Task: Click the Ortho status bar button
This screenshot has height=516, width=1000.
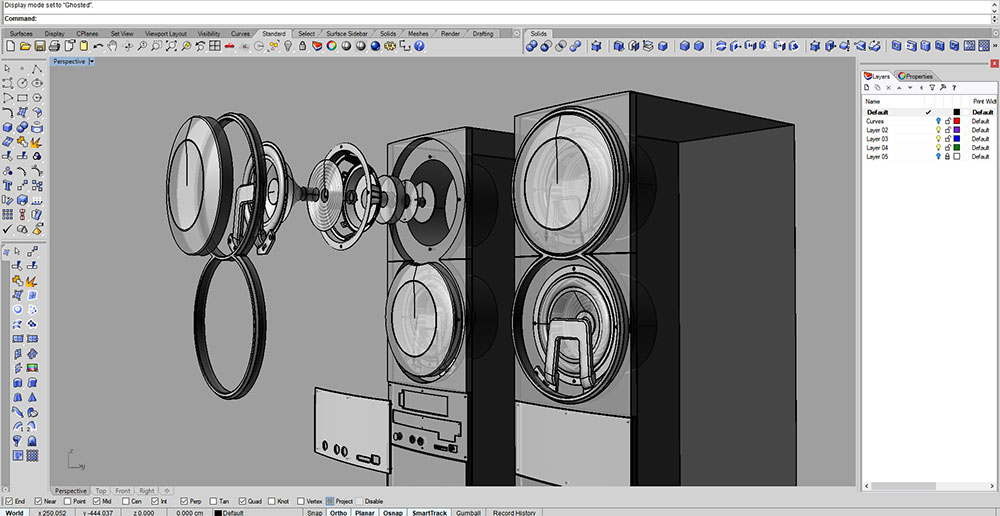Action: 339,512
